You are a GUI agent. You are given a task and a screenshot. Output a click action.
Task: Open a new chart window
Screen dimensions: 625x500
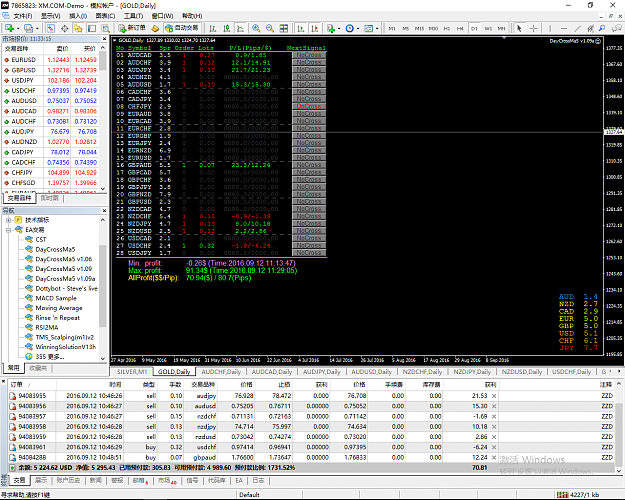tap(9, 28)
